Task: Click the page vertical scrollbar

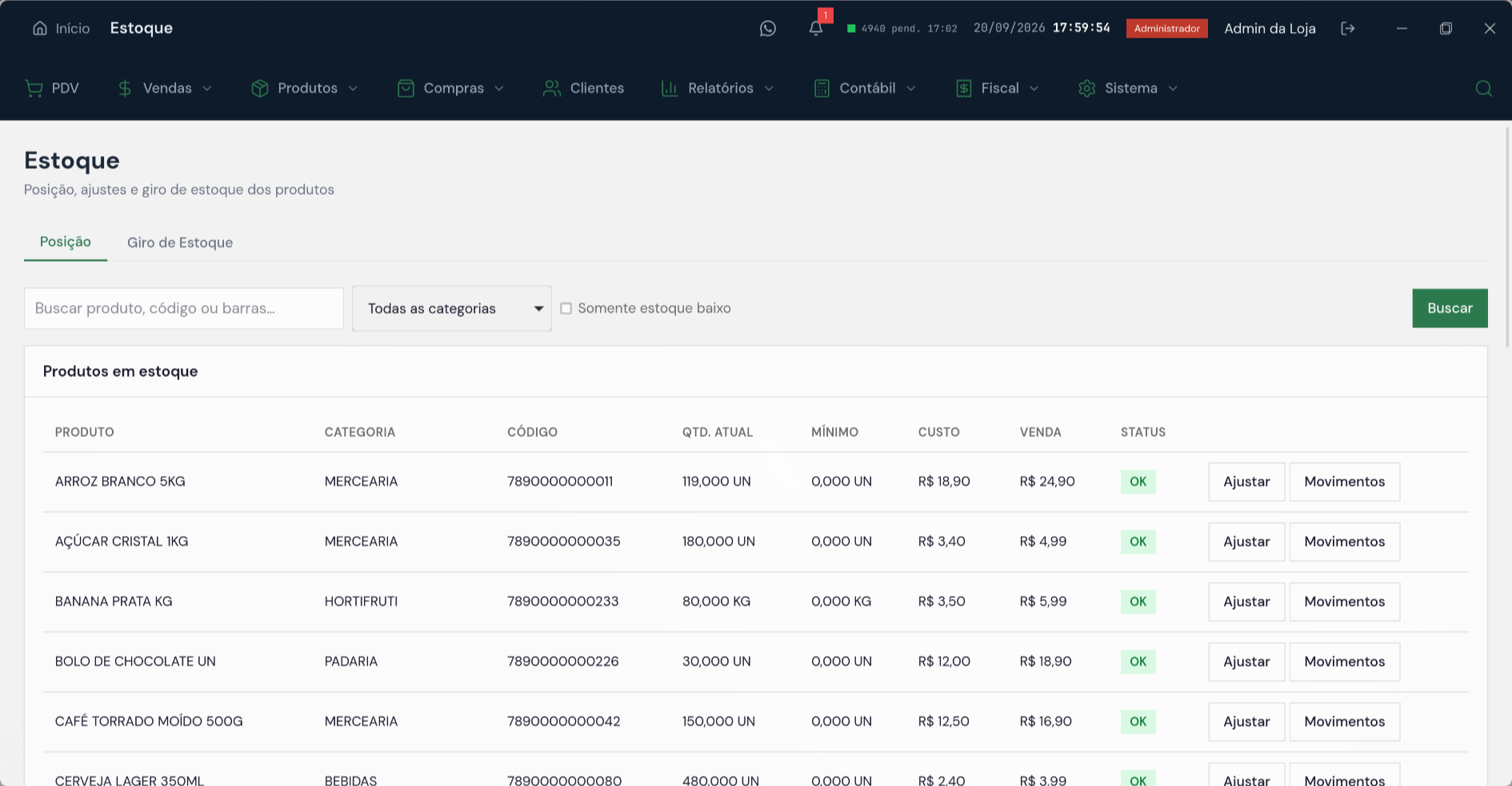Action: click(1508, 236)
